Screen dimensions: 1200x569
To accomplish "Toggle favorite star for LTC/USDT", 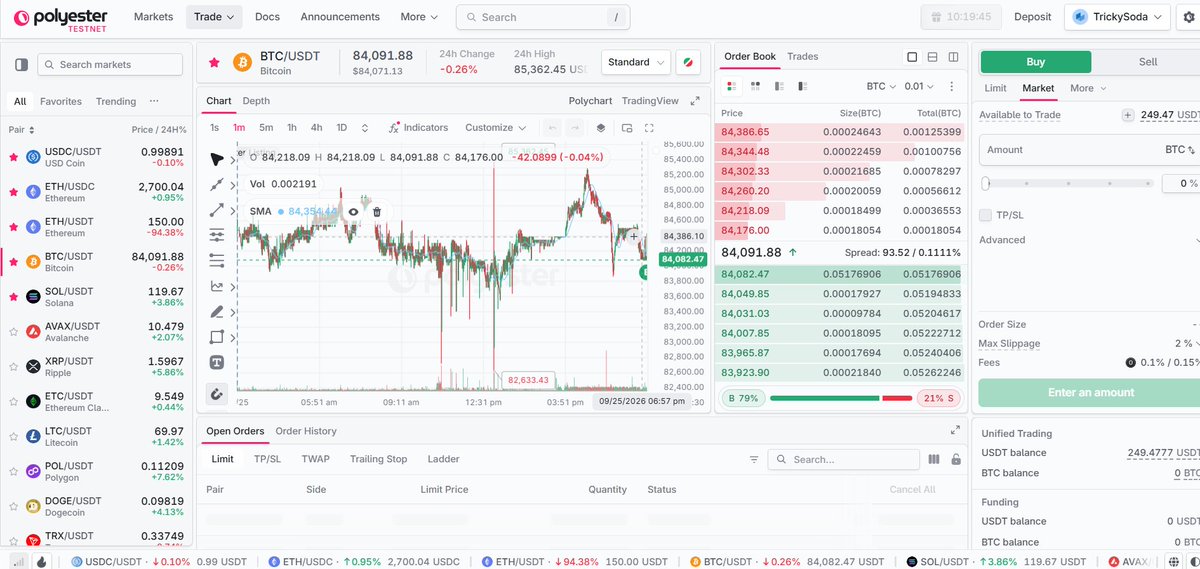I will 13,436.
